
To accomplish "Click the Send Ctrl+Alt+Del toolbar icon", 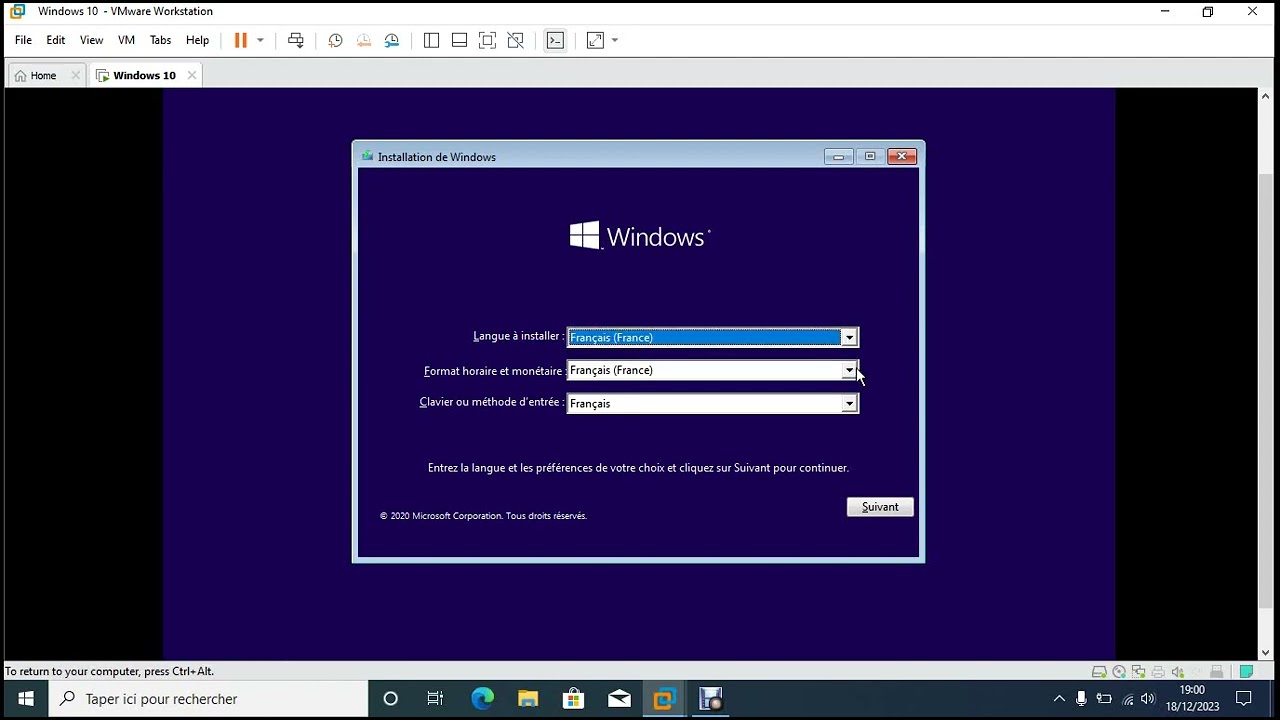I will [x=296, y=40].
